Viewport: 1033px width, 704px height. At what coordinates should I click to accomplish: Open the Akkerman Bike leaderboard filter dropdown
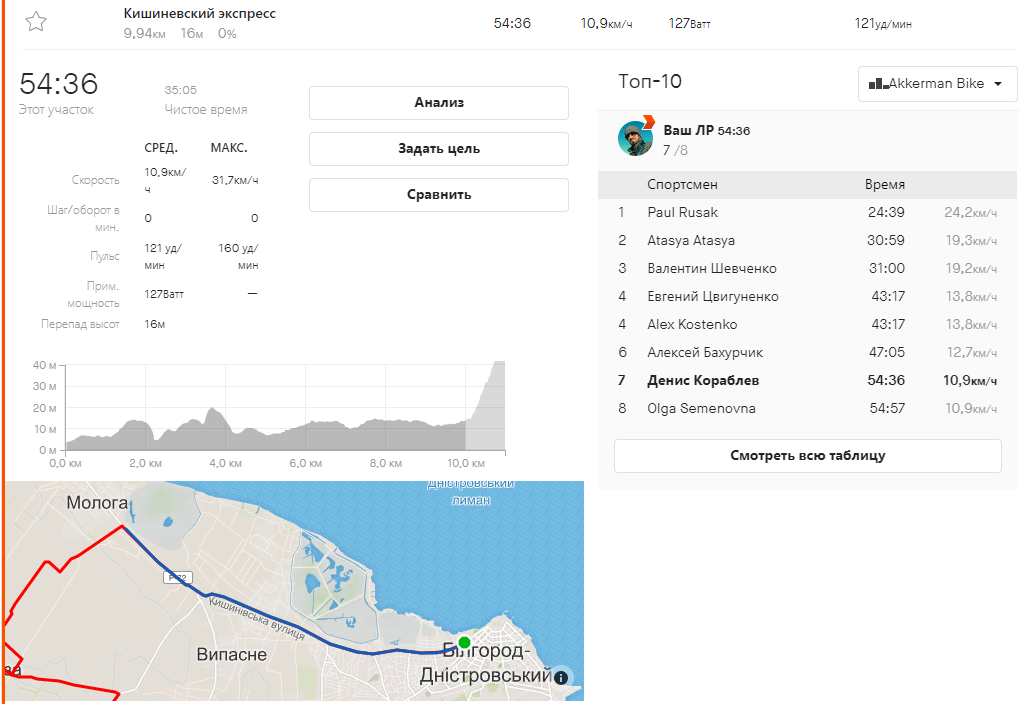[x=937, y=84]
